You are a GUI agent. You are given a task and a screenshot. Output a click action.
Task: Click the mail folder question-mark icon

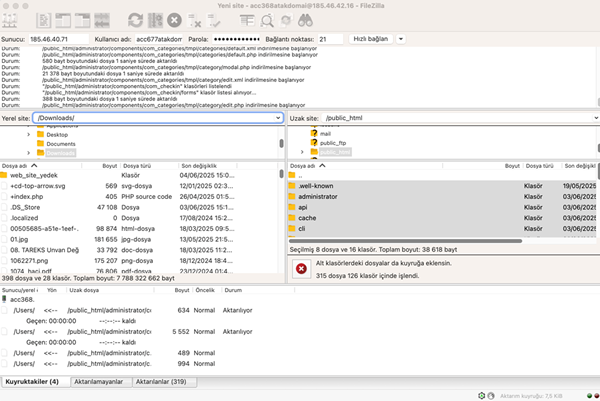[x=314, y=133]
